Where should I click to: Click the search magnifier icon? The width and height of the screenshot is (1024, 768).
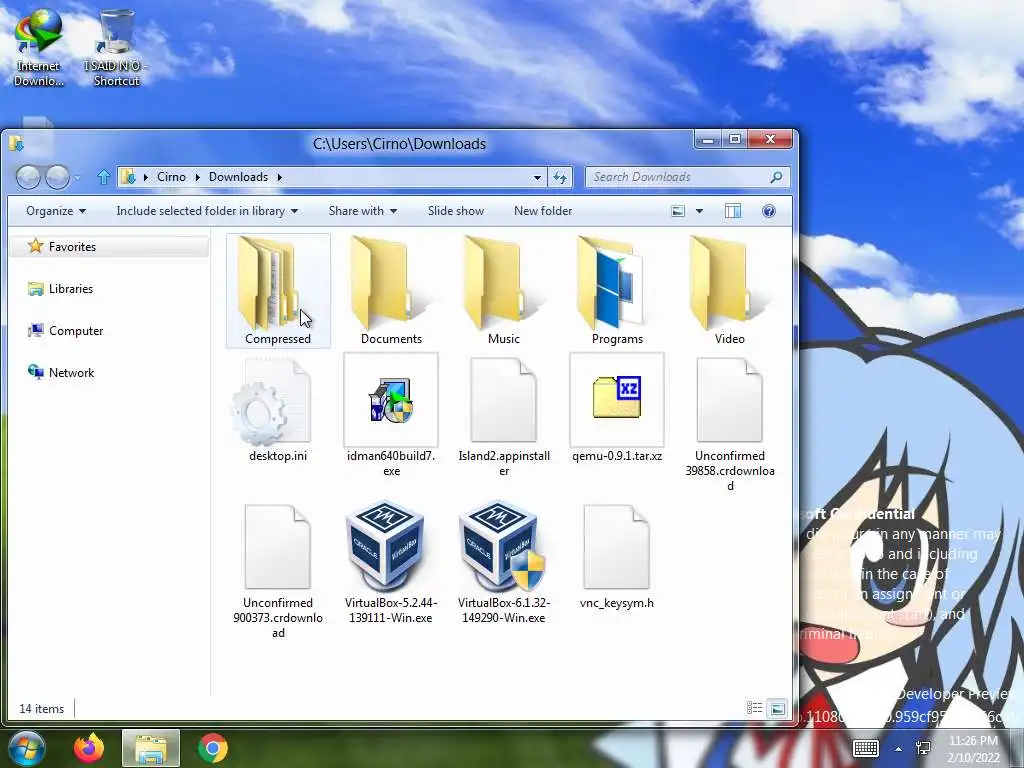tap(776, 177)
